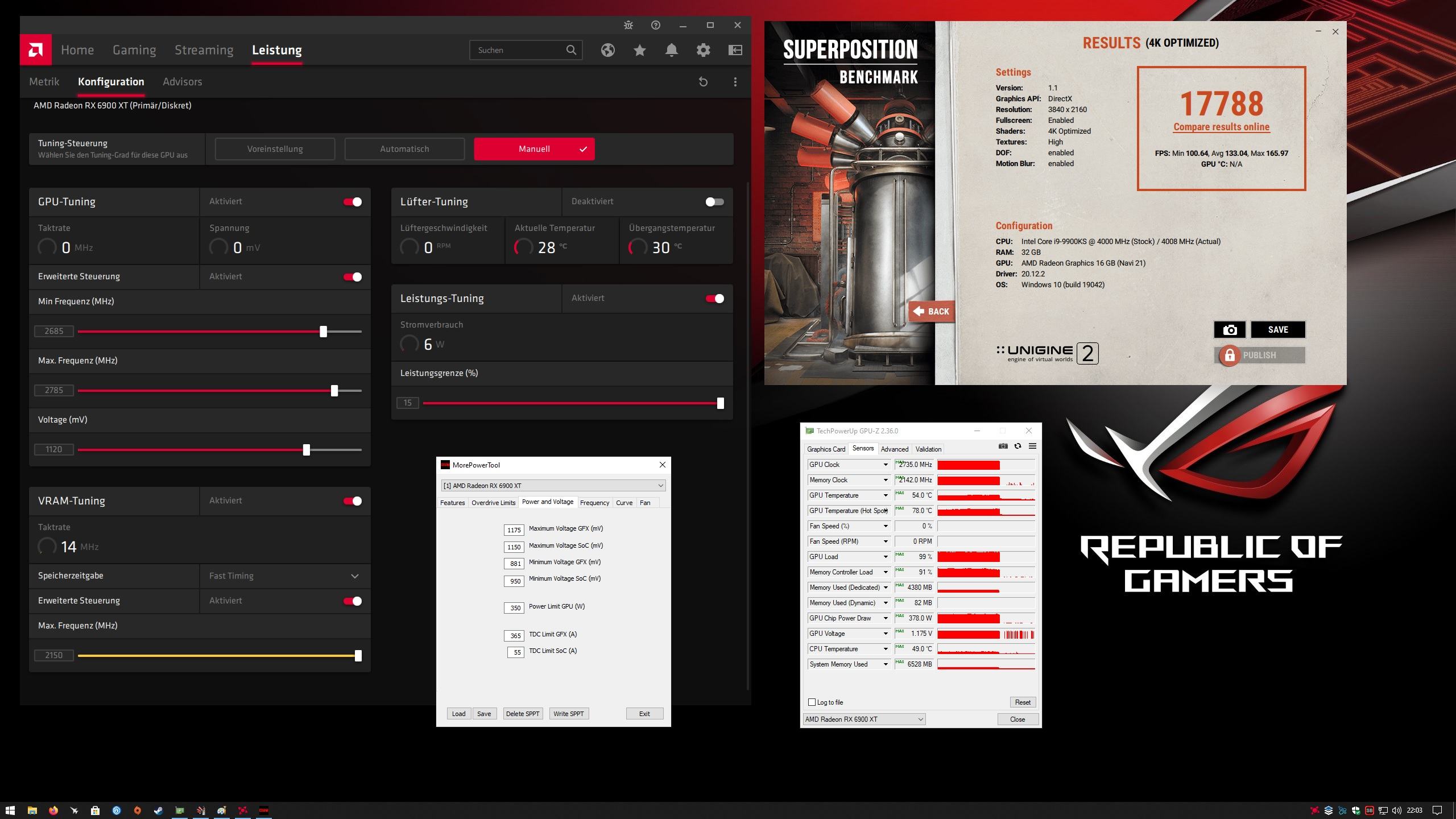Screen dimensions: 1456x819
Task: Open the bug report tool icon
Action: (628, 25)
